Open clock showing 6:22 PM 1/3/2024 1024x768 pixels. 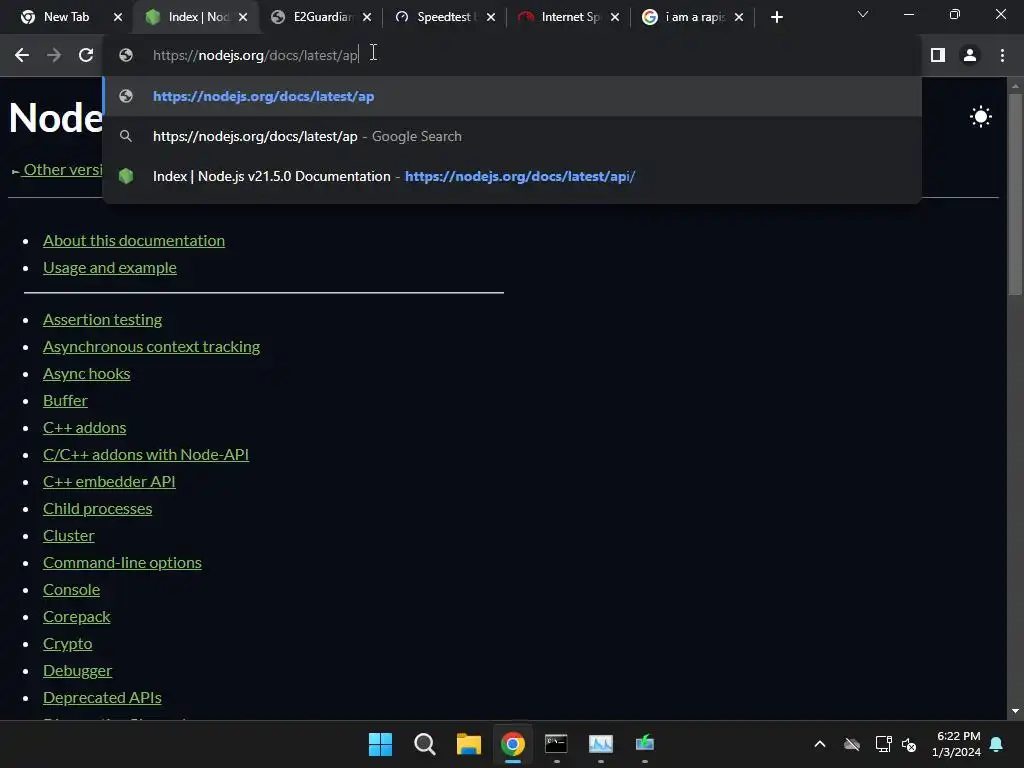[x=956, y=744]
